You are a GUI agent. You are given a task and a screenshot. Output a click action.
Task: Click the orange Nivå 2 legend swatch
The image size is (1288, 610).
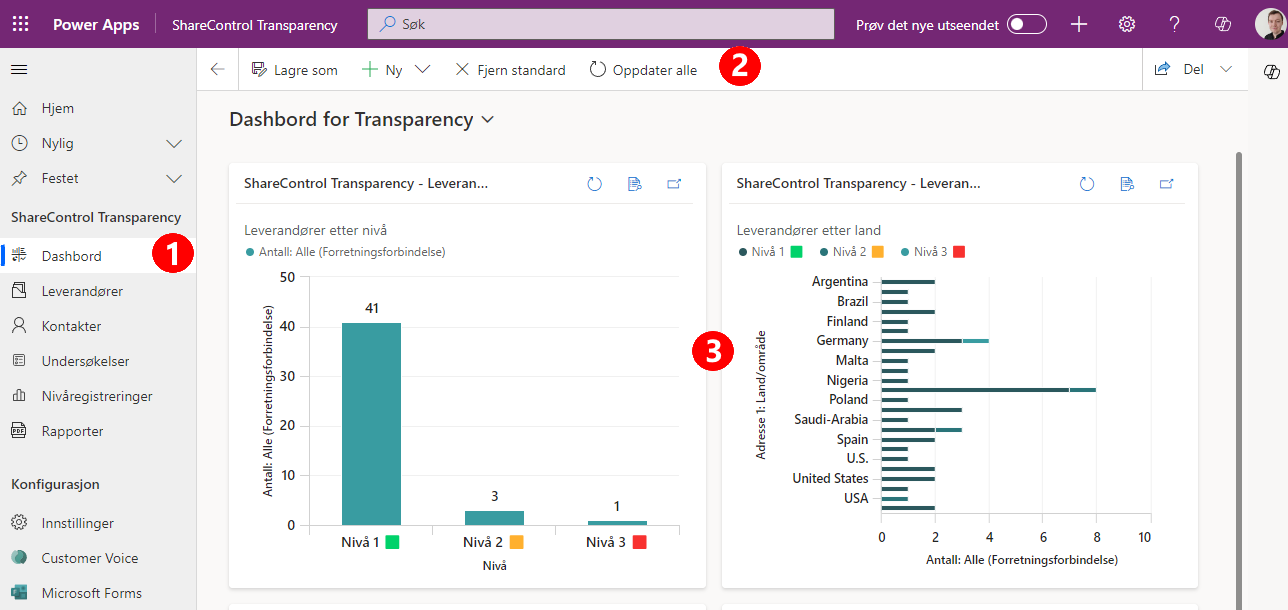880,252
